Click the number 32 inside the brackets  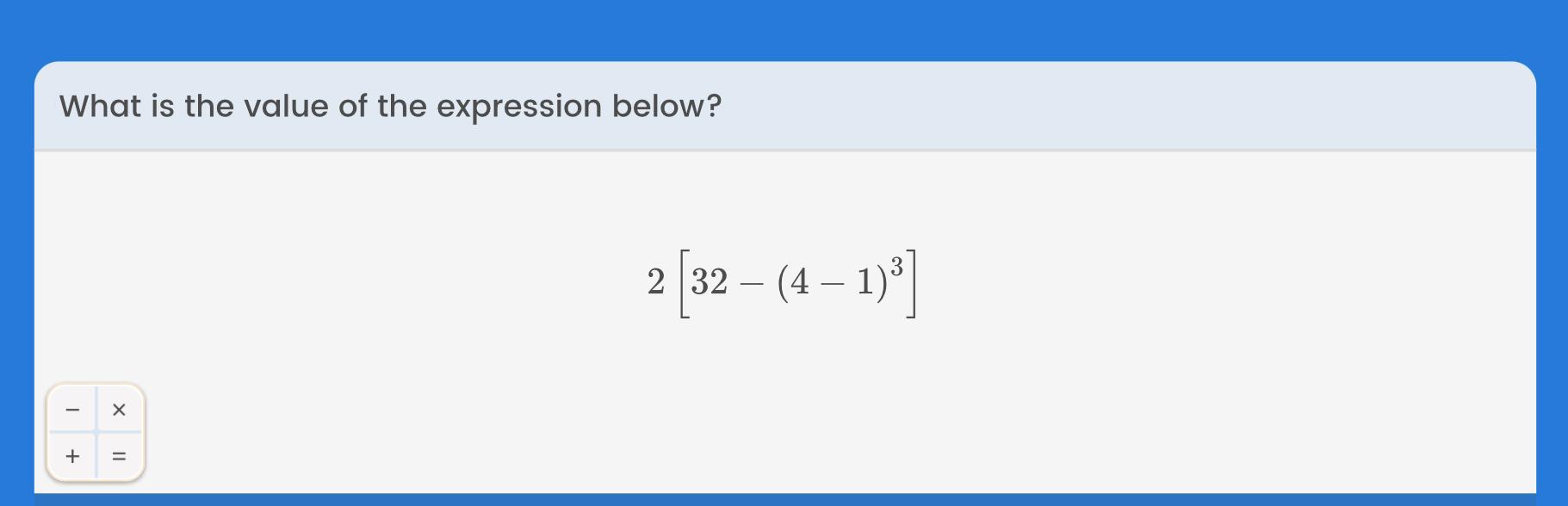[x=710, y=281]
